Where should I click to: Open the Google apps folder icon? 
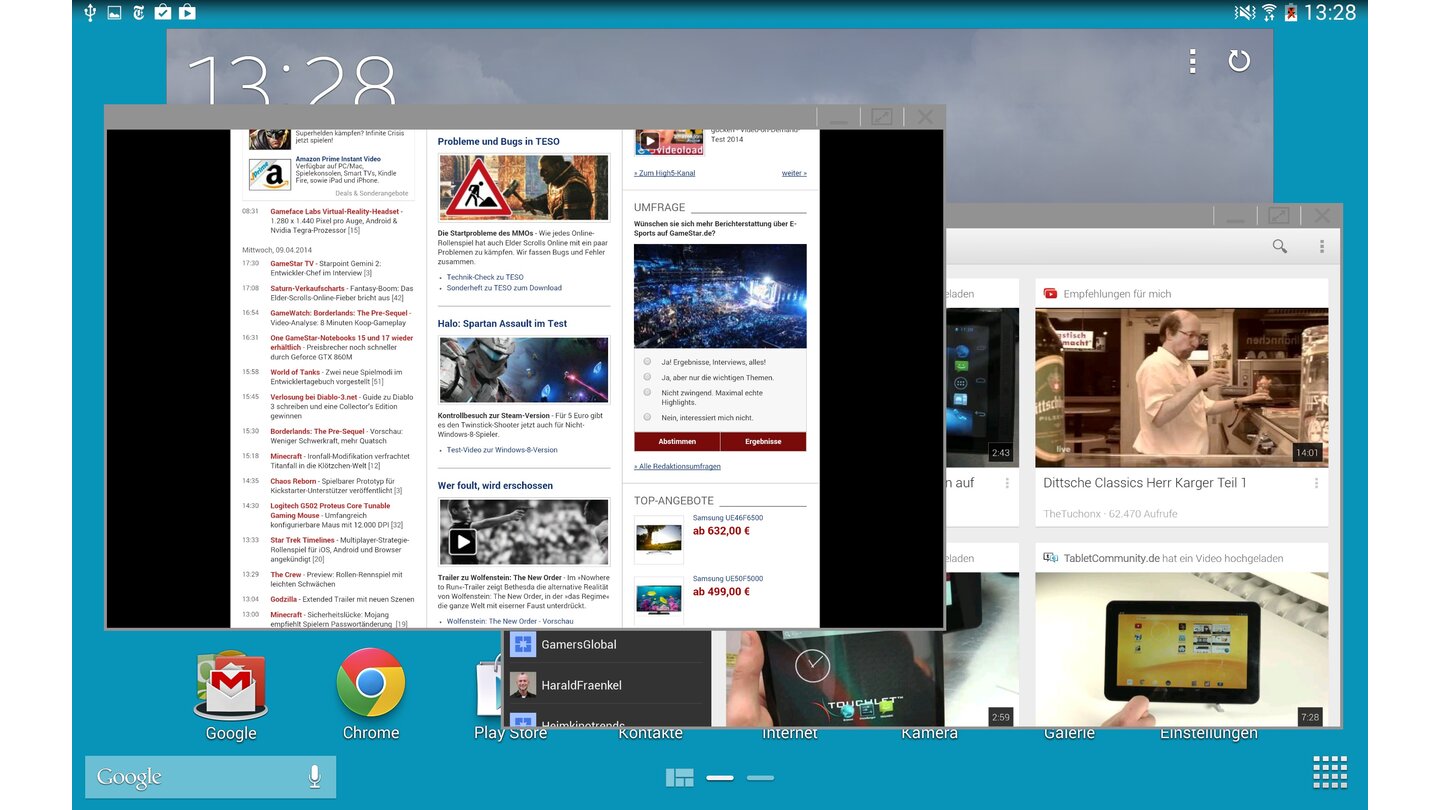(x=231, y=684)
